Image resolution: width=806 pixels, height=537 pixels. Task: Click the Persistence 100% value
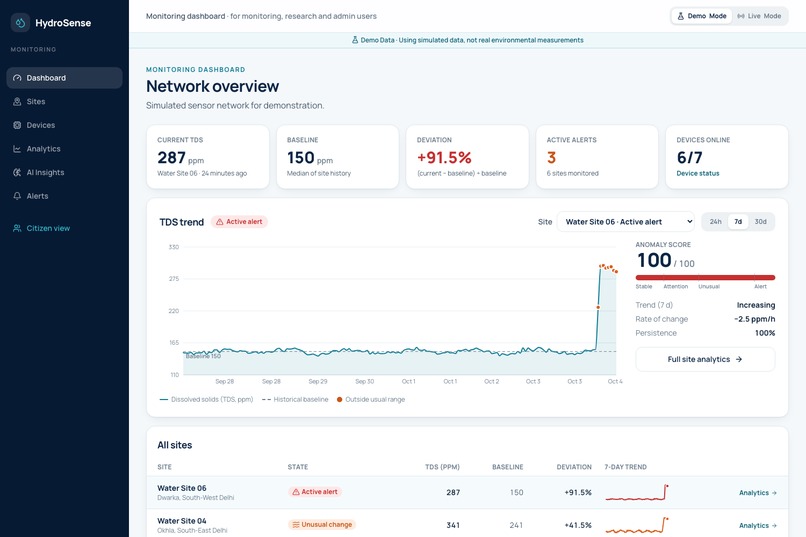[x=765, y=333]
